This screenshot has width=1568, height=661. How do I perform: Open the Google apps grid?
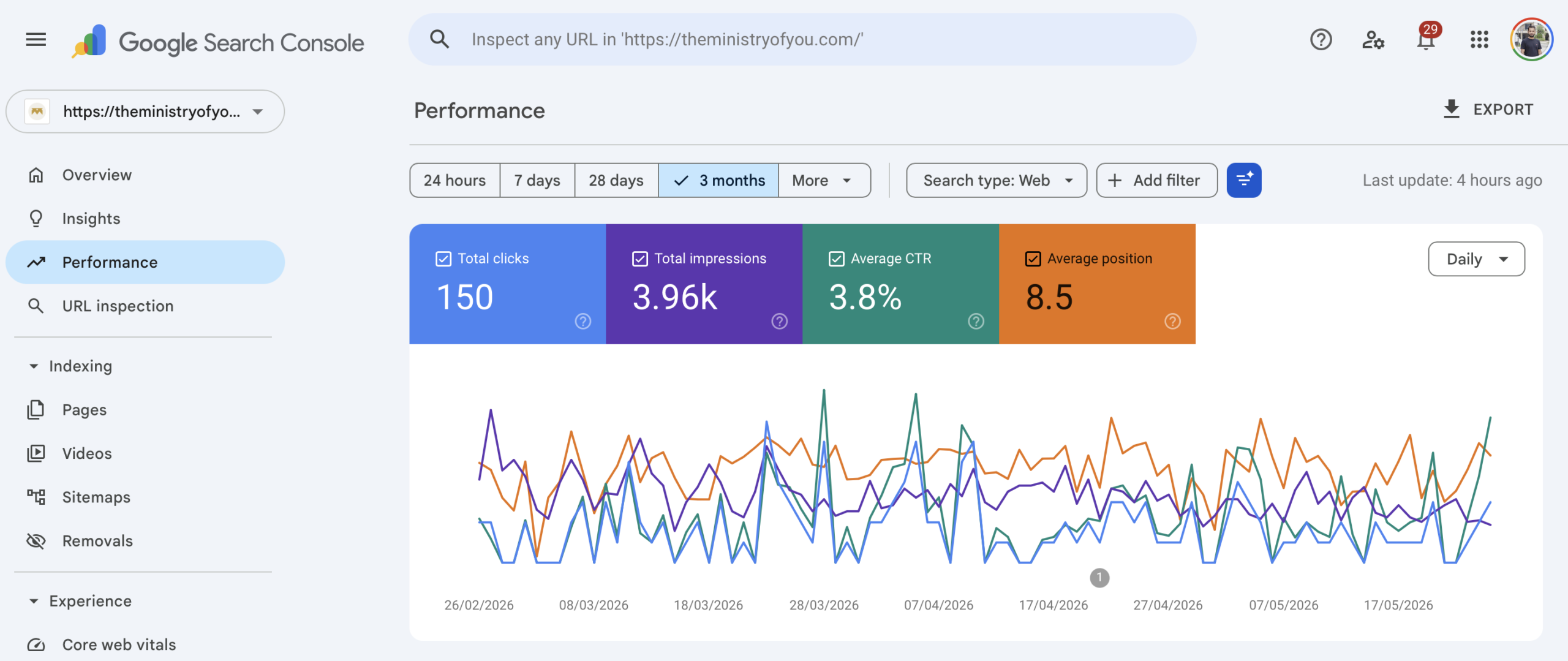1479,40
